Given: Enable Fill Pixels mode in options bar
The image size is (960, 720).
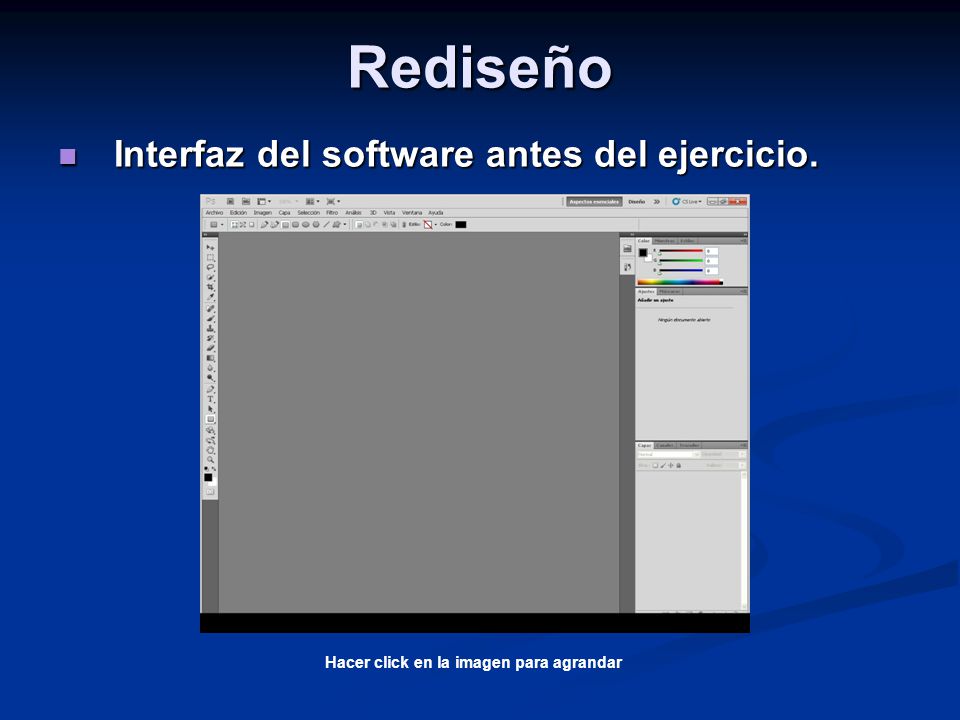Looking at the screenshot, I should click(251, 225).
